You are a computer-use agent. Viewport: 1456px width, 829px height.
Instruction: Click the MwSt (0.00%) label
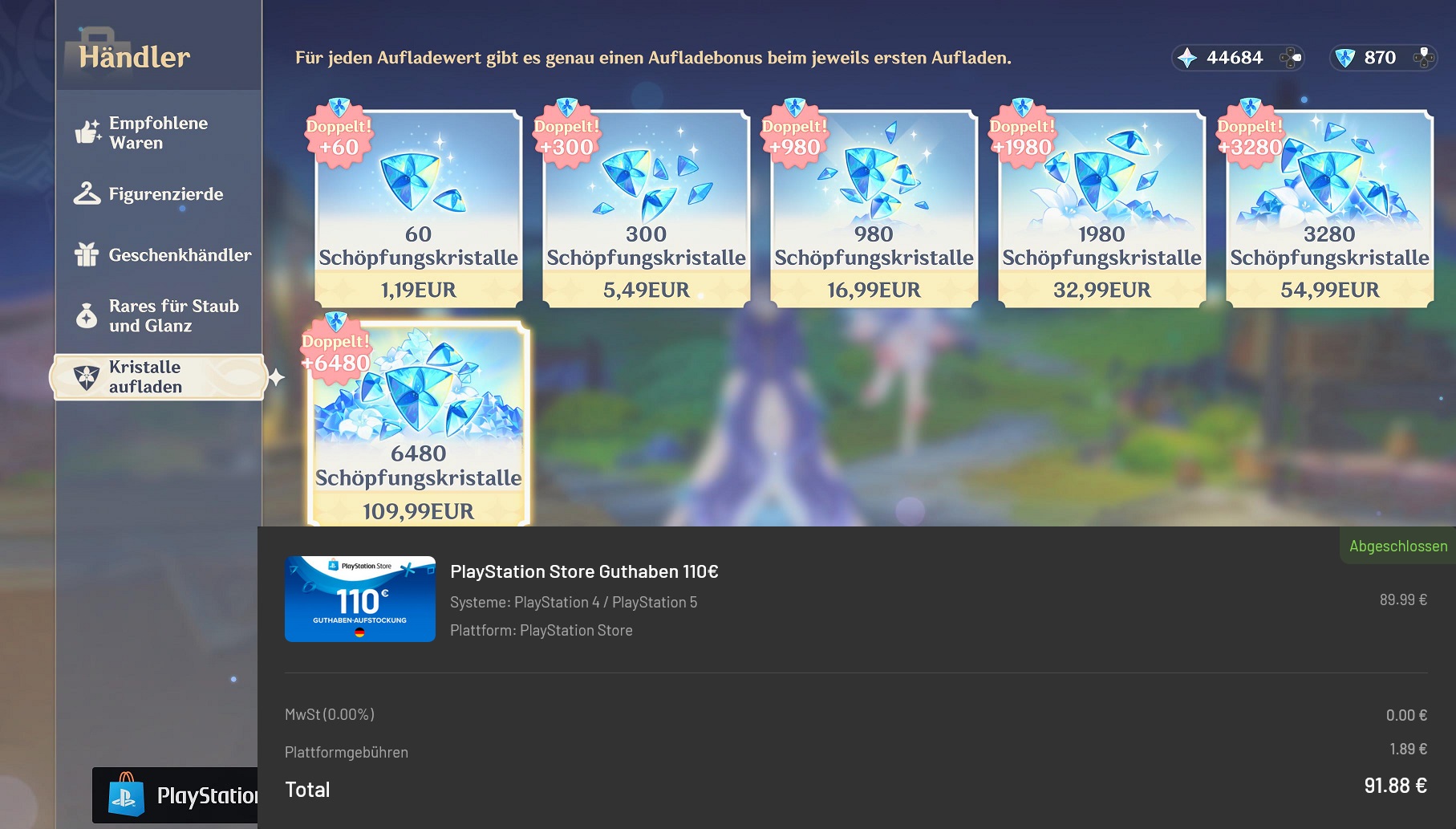tap(330, 714)
